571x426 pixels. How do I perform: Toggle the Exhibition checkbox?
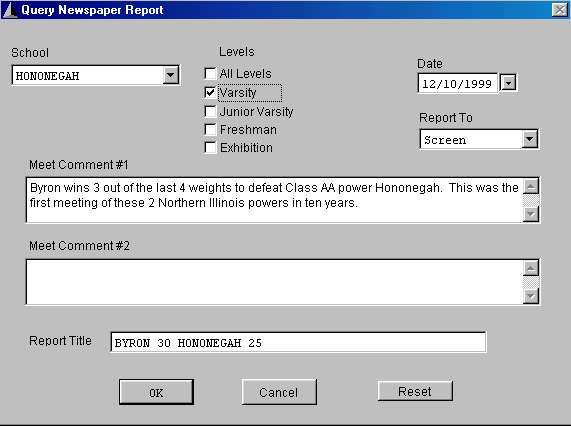point(210,147)
